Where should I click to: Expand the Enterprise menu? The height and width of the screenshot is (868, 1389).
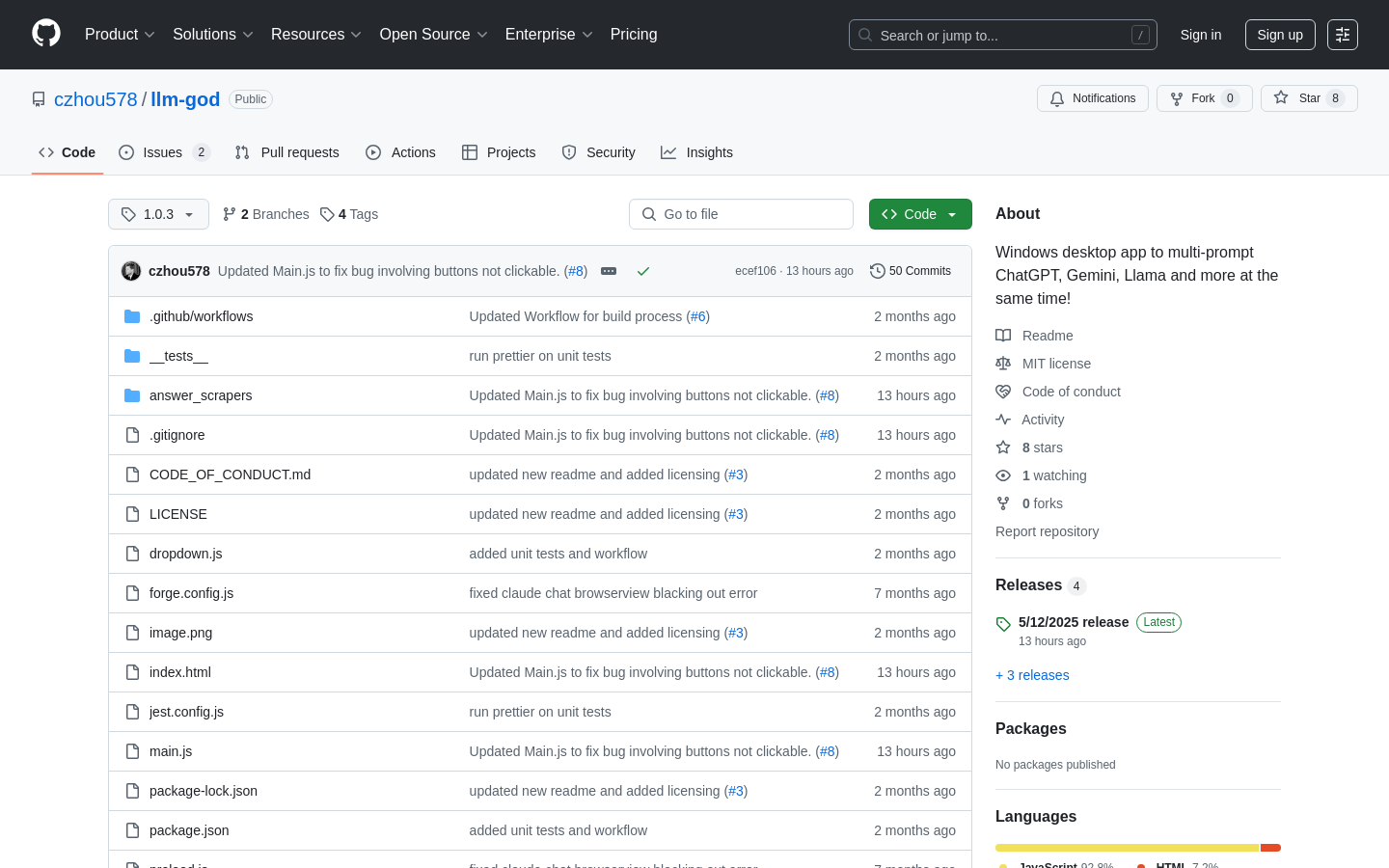pyautogui.click(x=549, y=35)
